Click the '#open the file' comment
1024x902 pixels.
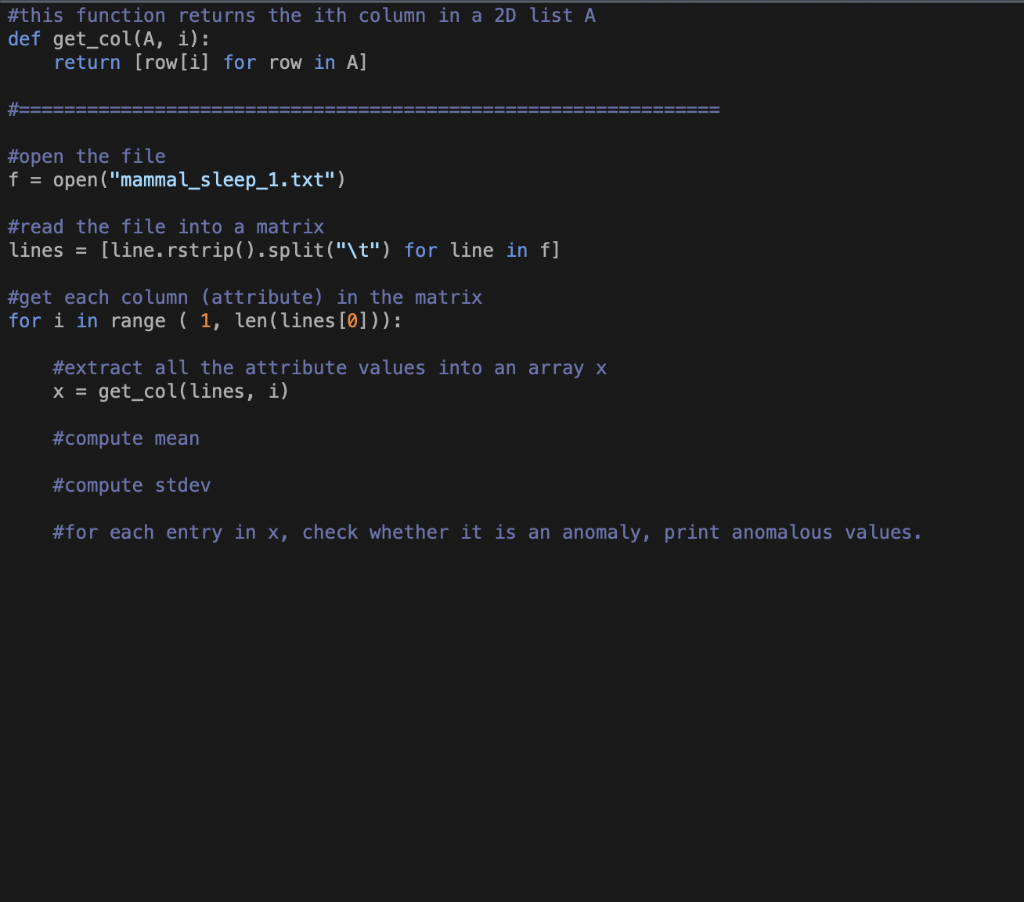point(87,157)
